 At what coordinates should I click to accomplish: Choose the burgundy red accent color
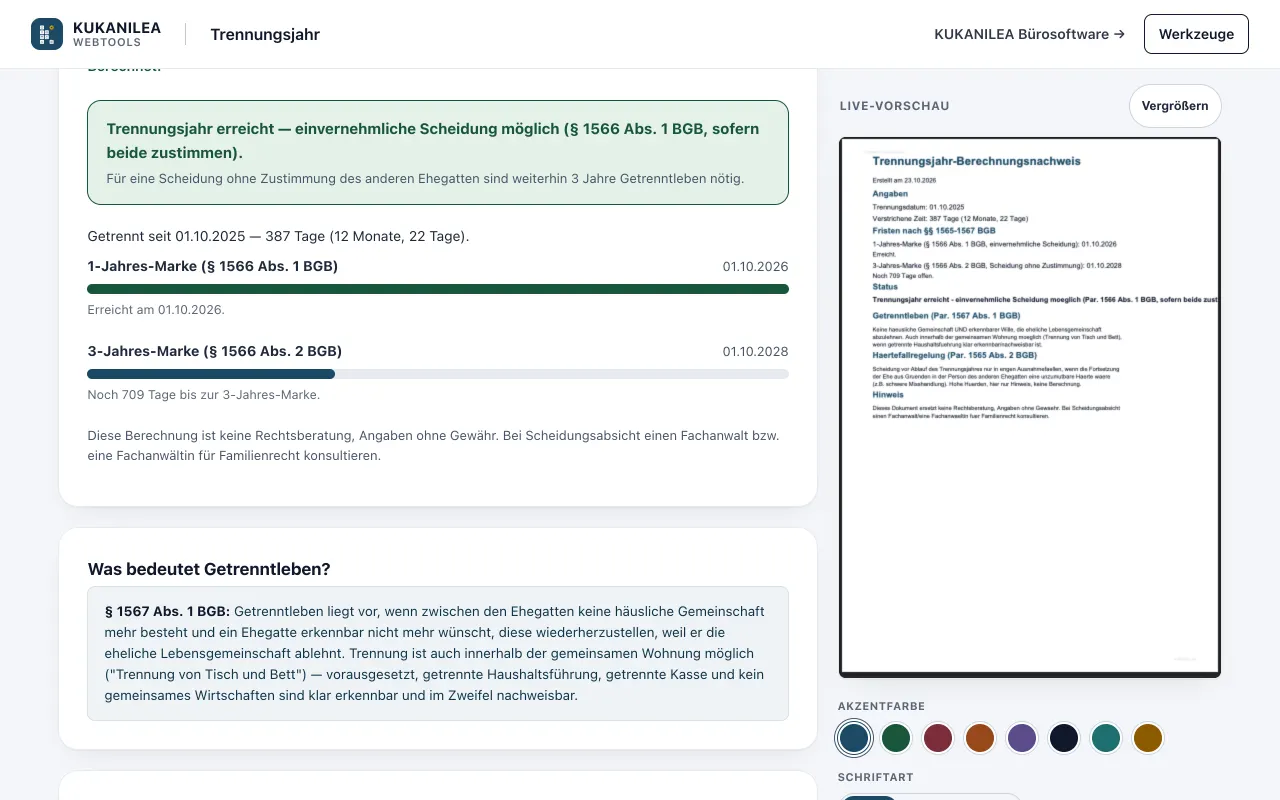(x=938, y=739)
